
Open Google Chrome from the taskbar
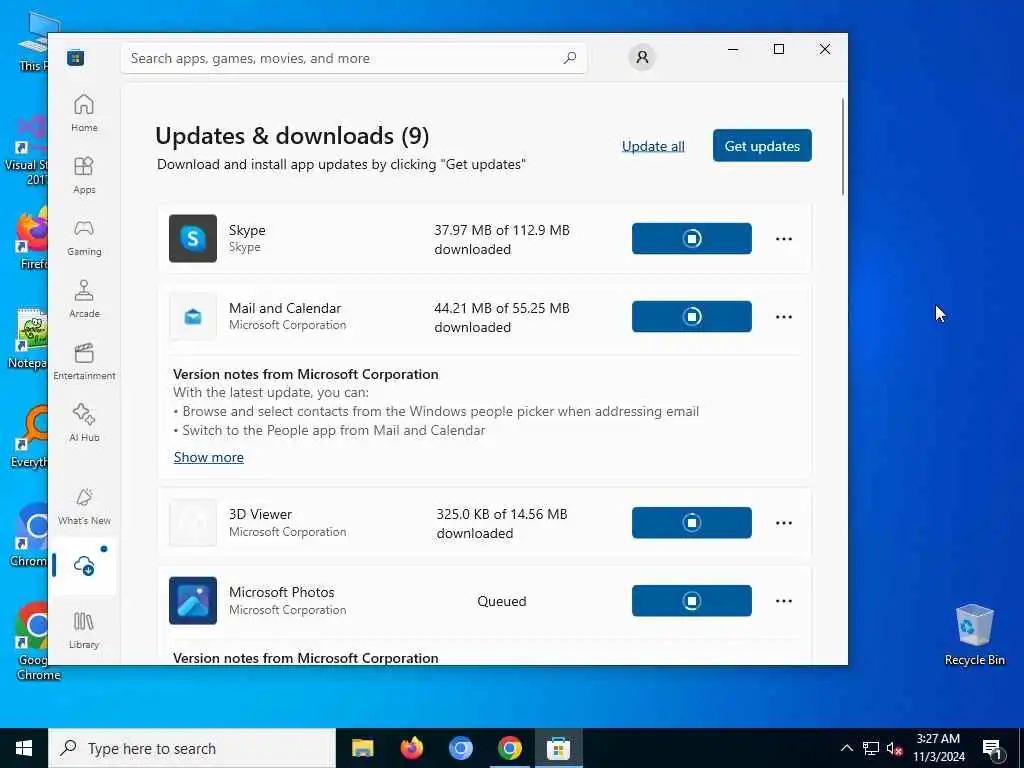(509, 748)
